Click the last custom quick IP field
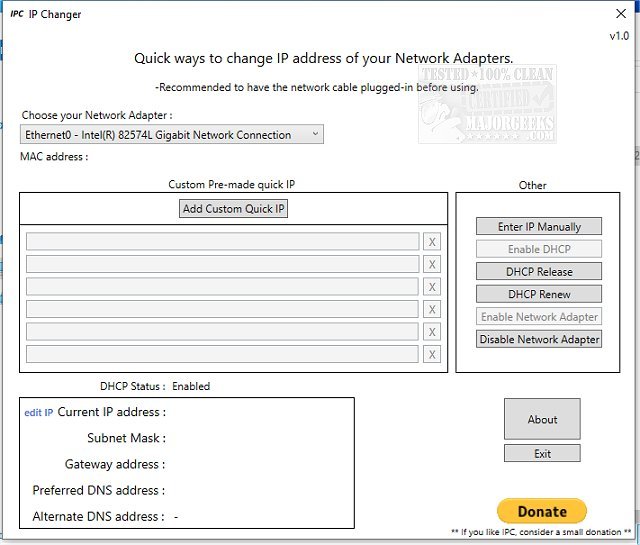The width and height of the screenshot is (640, 545). [222, 354]
